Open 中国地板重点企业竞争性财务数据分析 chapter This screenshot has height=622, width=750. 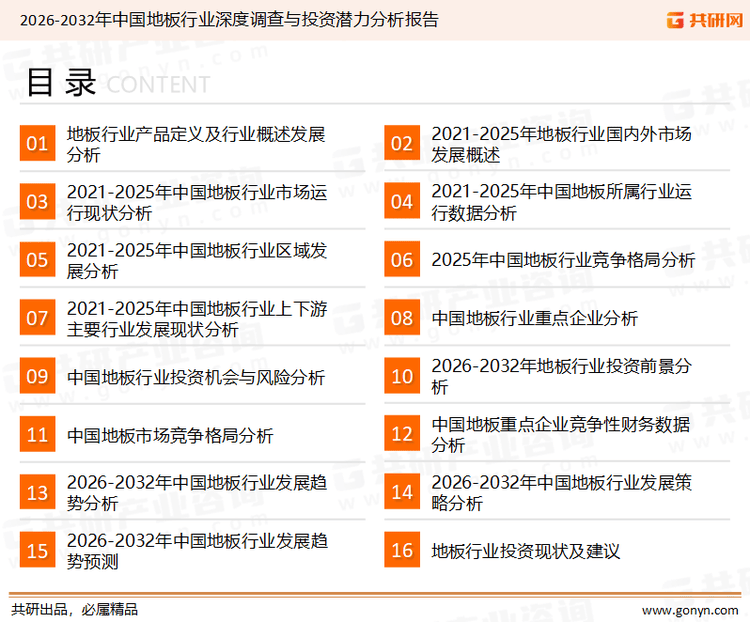point(560,435)
